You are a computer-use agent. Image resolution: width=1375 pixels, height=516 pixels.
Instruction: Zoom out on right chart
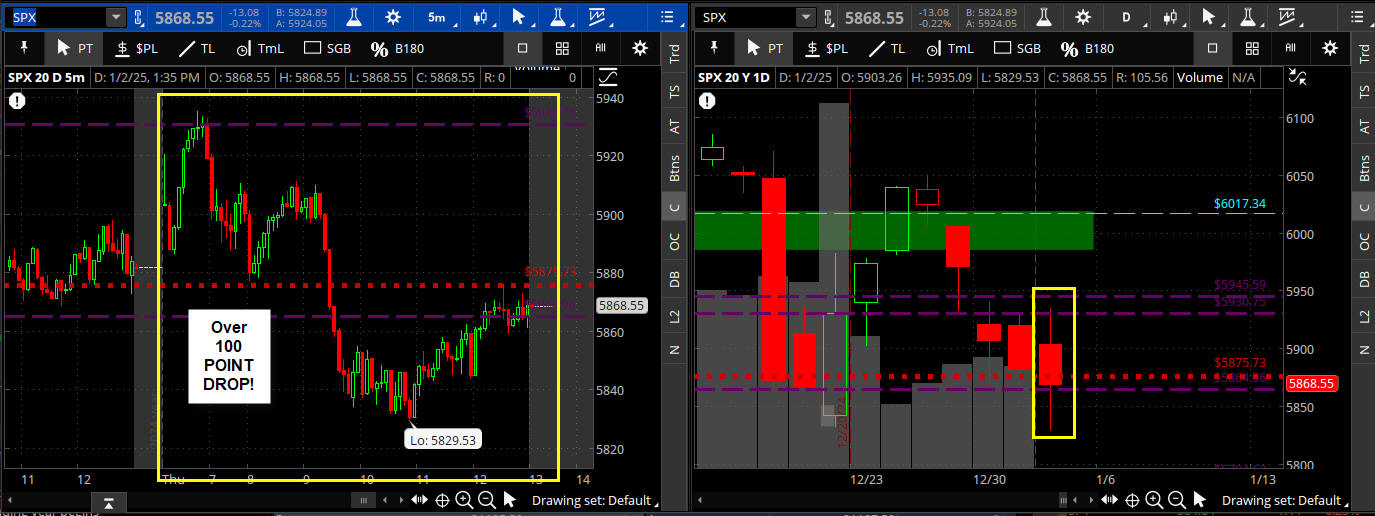(x=1177, y=500)
